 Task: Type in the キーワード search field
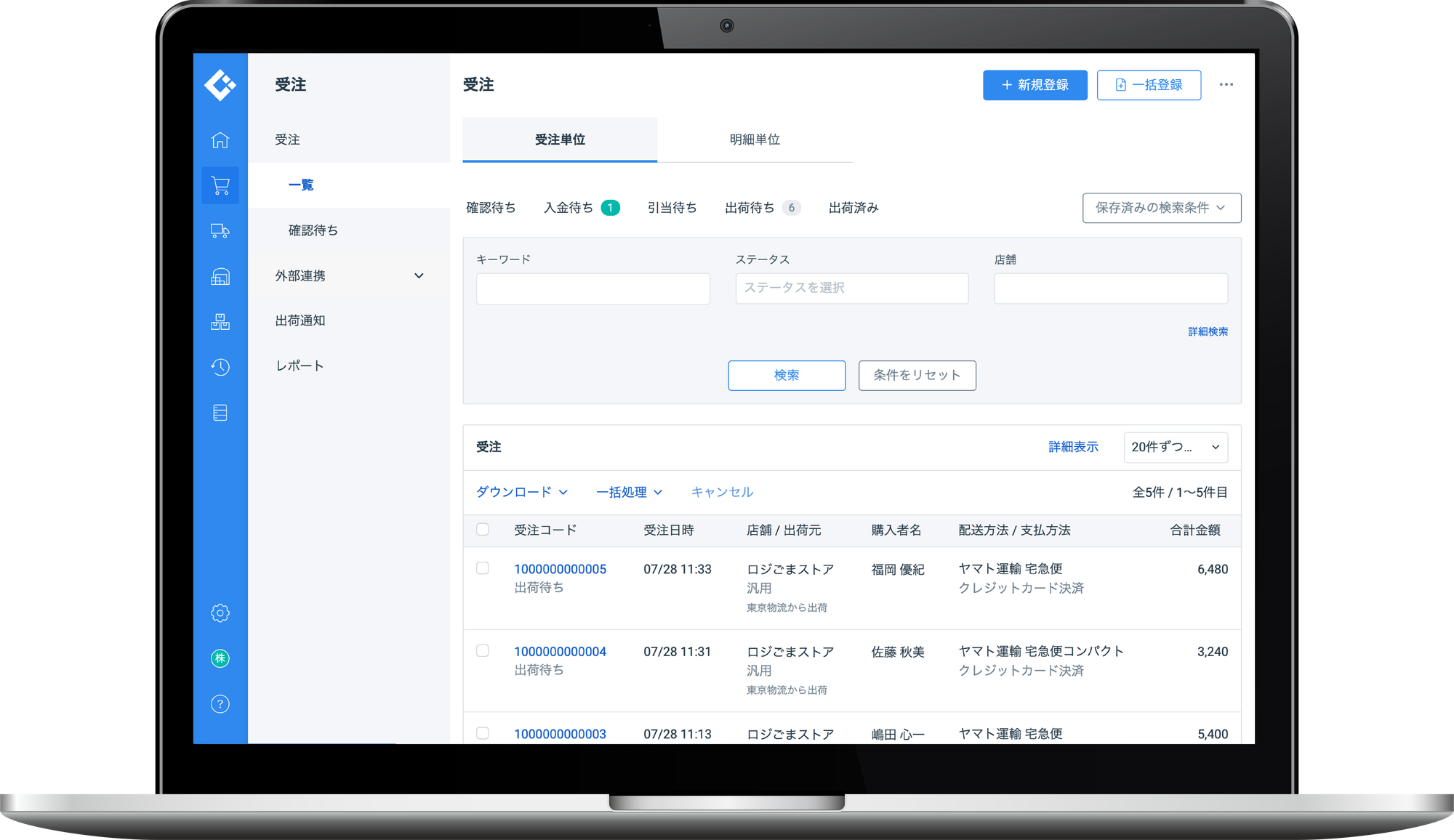click(593, 288)
